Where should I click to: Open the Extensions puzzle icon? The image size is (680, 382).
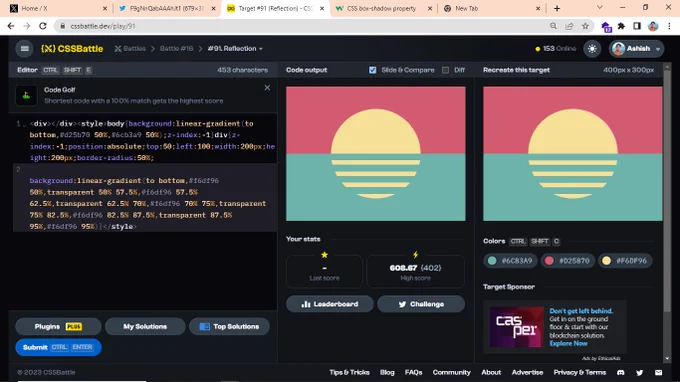[x=621, y=26]
